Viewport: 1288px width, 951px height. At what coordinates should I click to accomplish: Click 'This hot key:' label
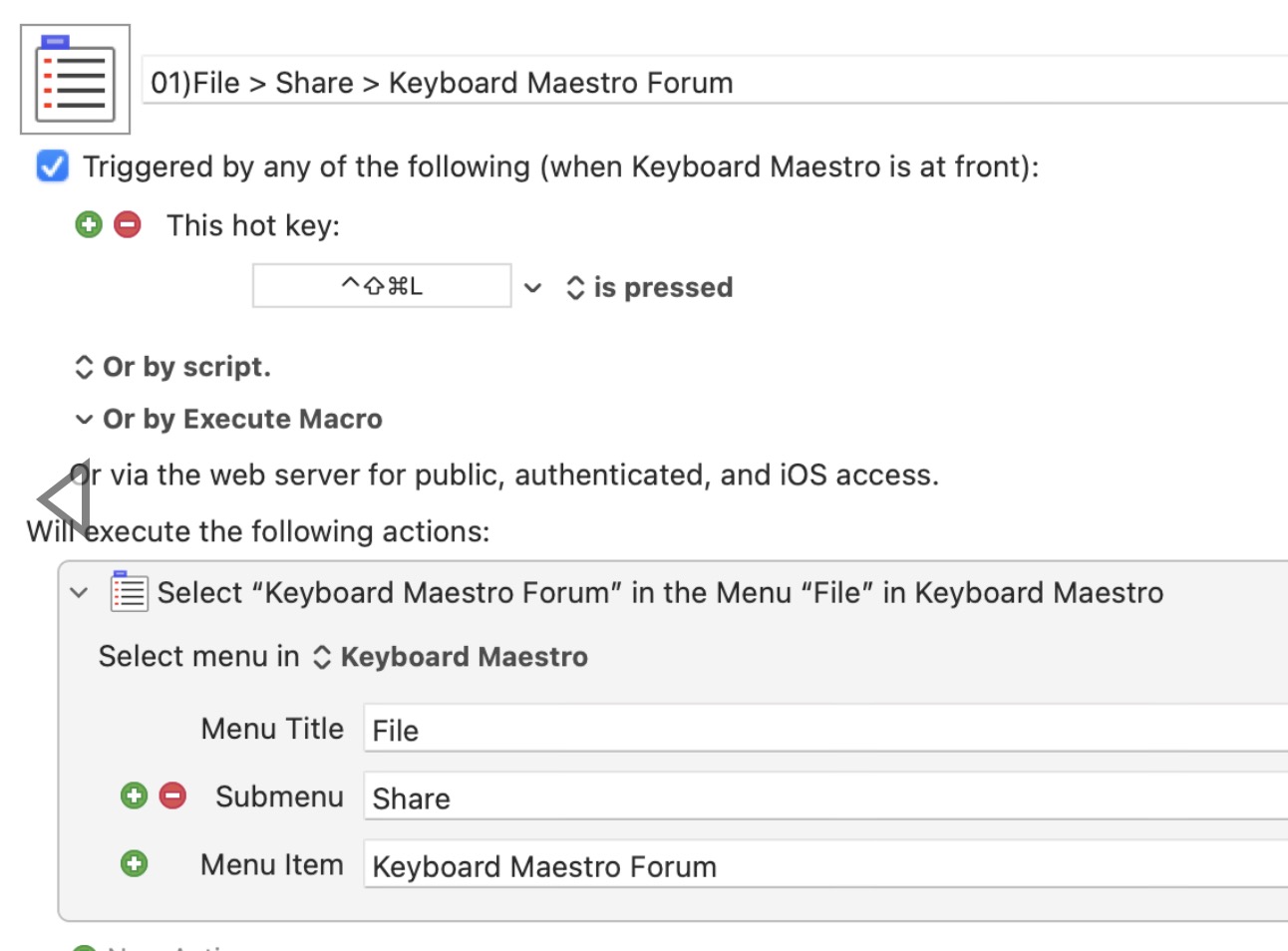click(x=253, y=225)
